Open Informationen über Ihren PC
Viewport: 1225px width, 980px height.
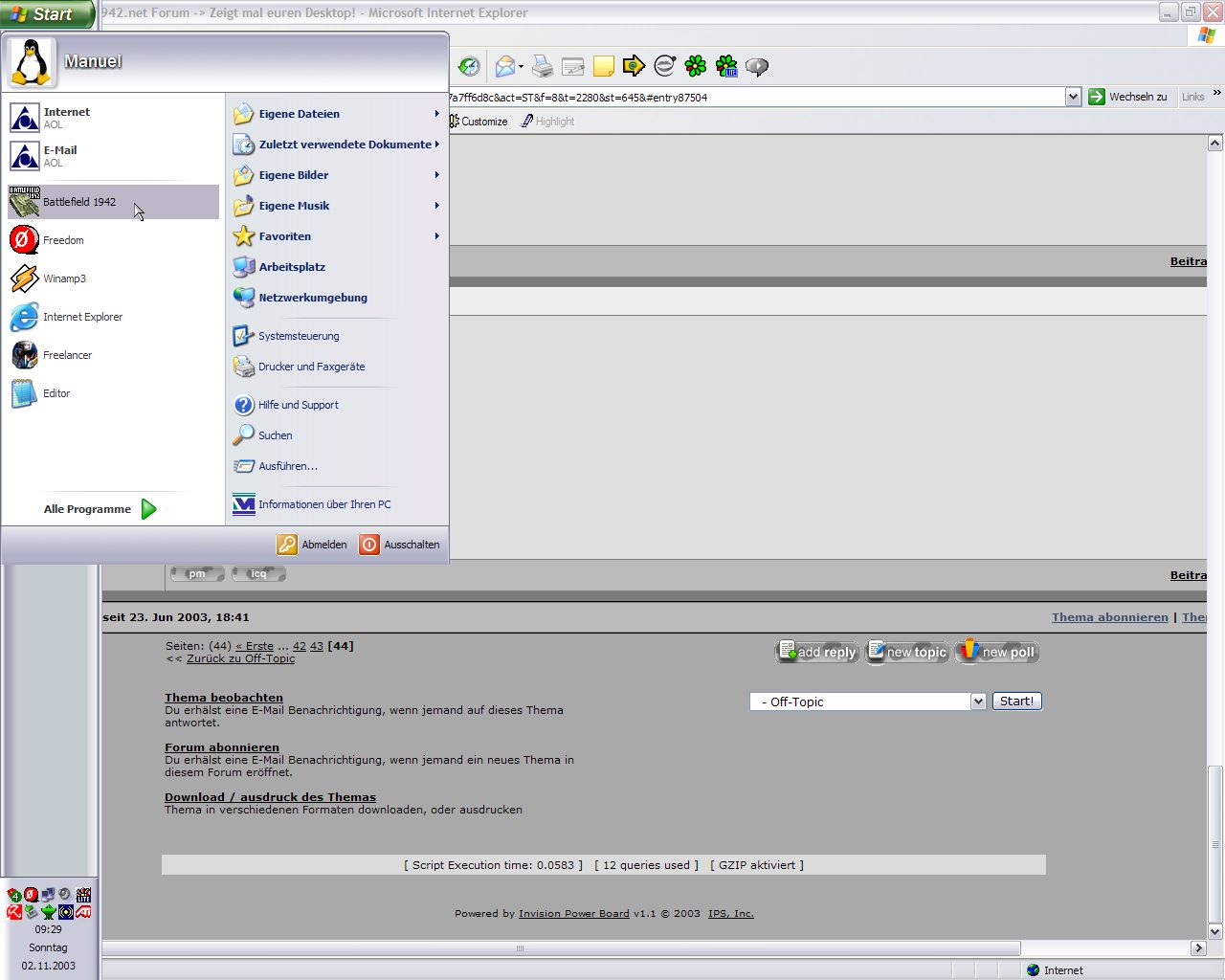click(337, 504)
